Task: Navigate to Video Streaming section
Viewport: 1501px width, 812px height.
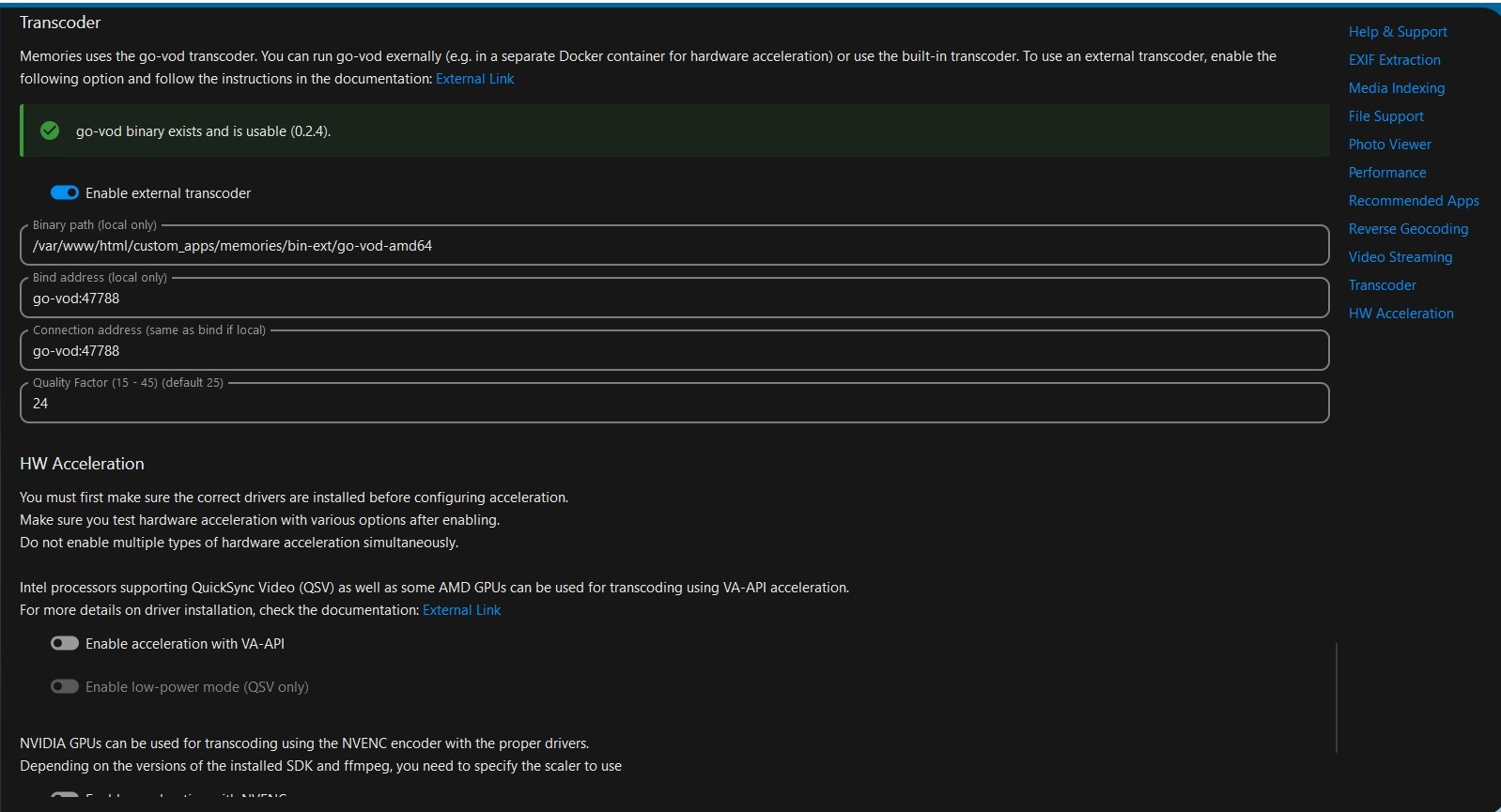Action: click(1400, 257)
